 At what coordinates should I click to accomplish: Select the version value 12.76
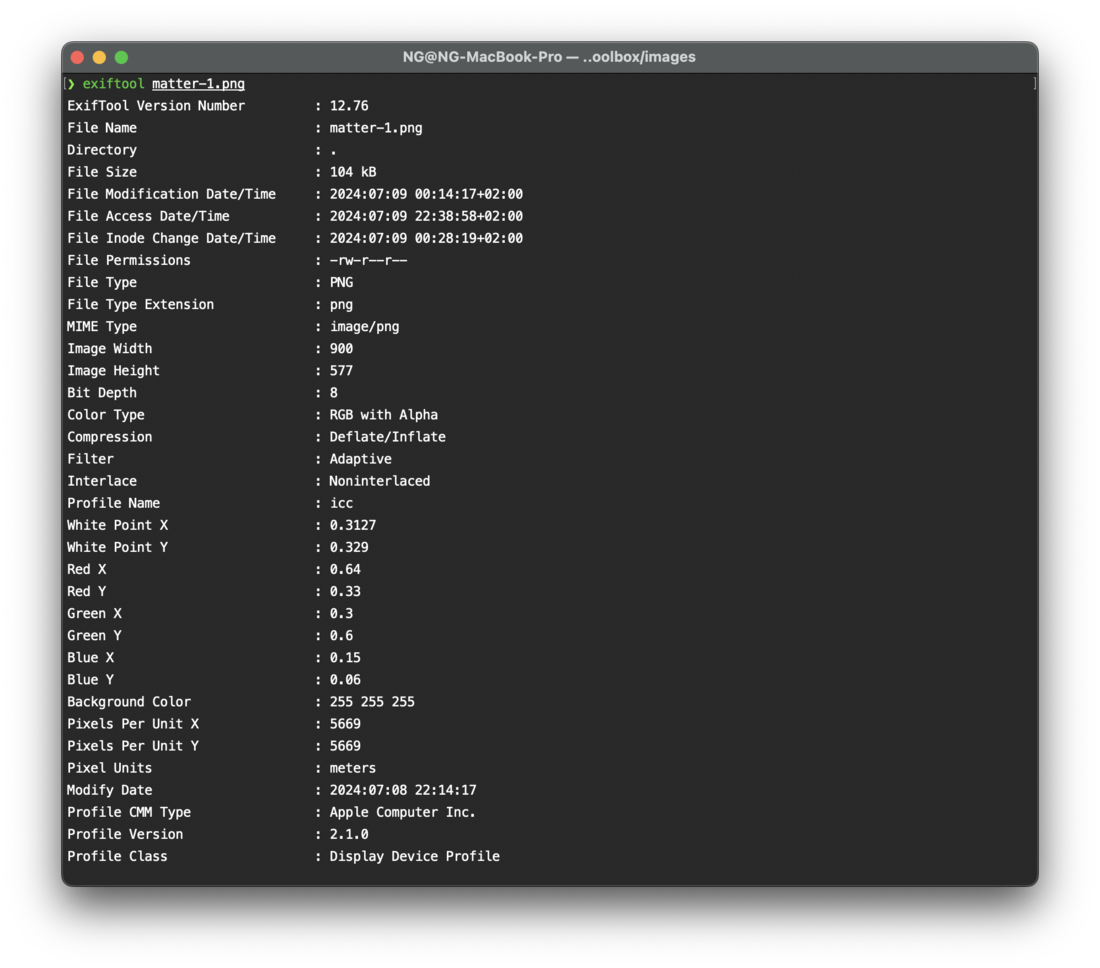349,106
